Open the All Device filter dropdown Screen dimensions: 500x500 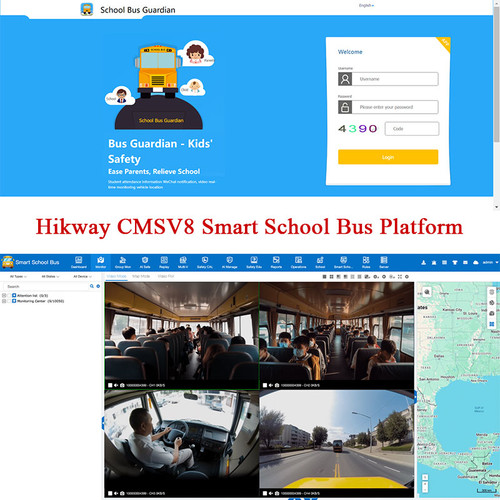tap(82, 277)
